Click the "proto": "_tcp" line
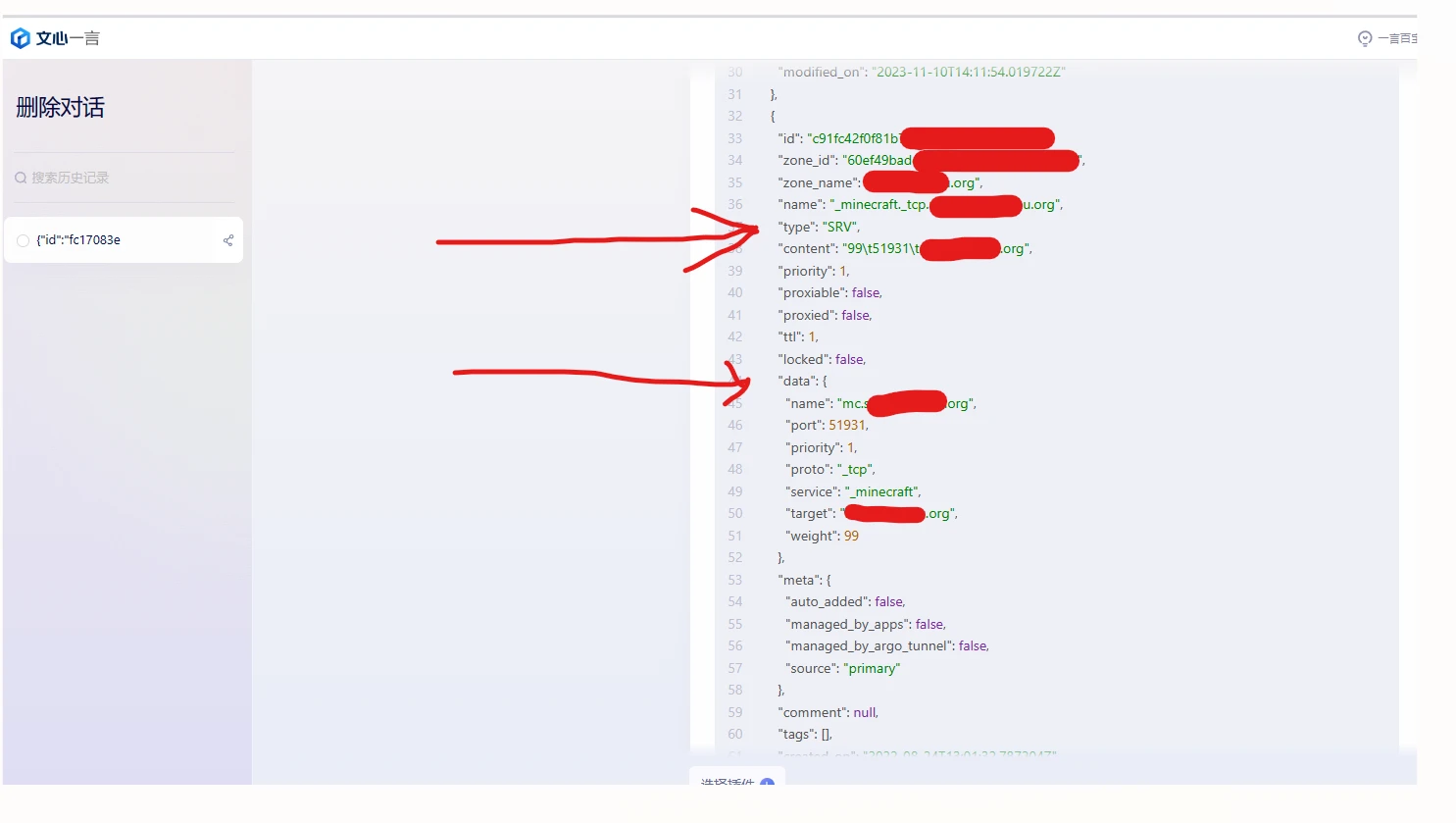Image resolution: width=1456 pixels, height=823 pixels. (830, 469)
